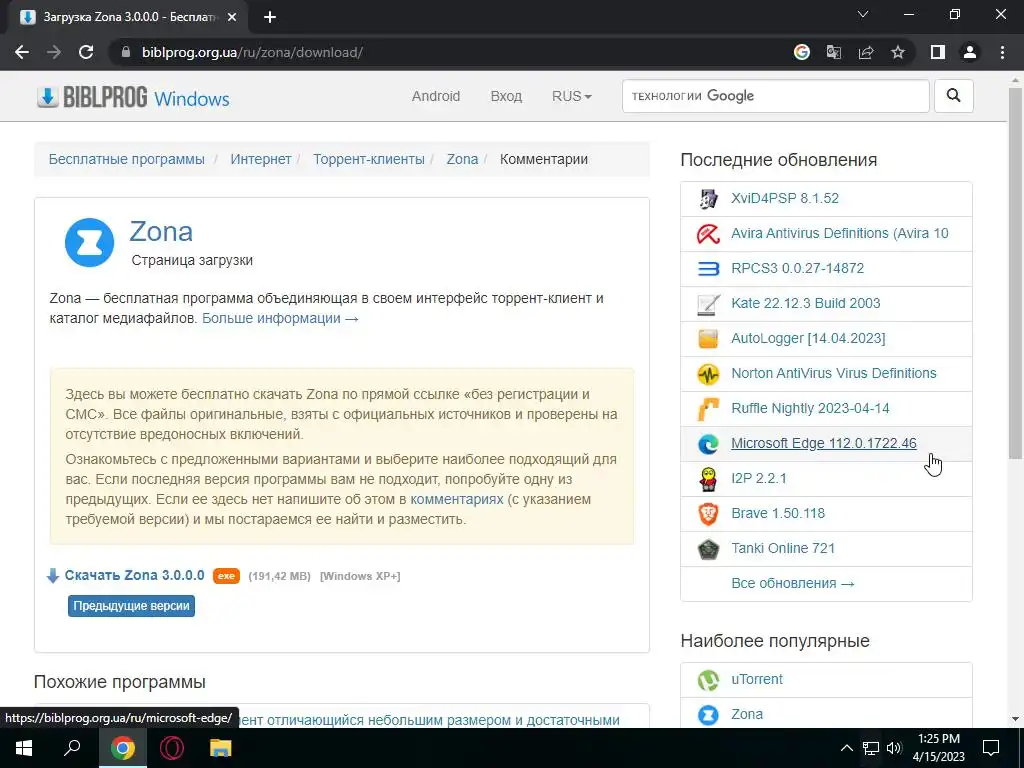Click the I2P mascot icon
Screen dimensions: 1024x768
coord(708,479)
